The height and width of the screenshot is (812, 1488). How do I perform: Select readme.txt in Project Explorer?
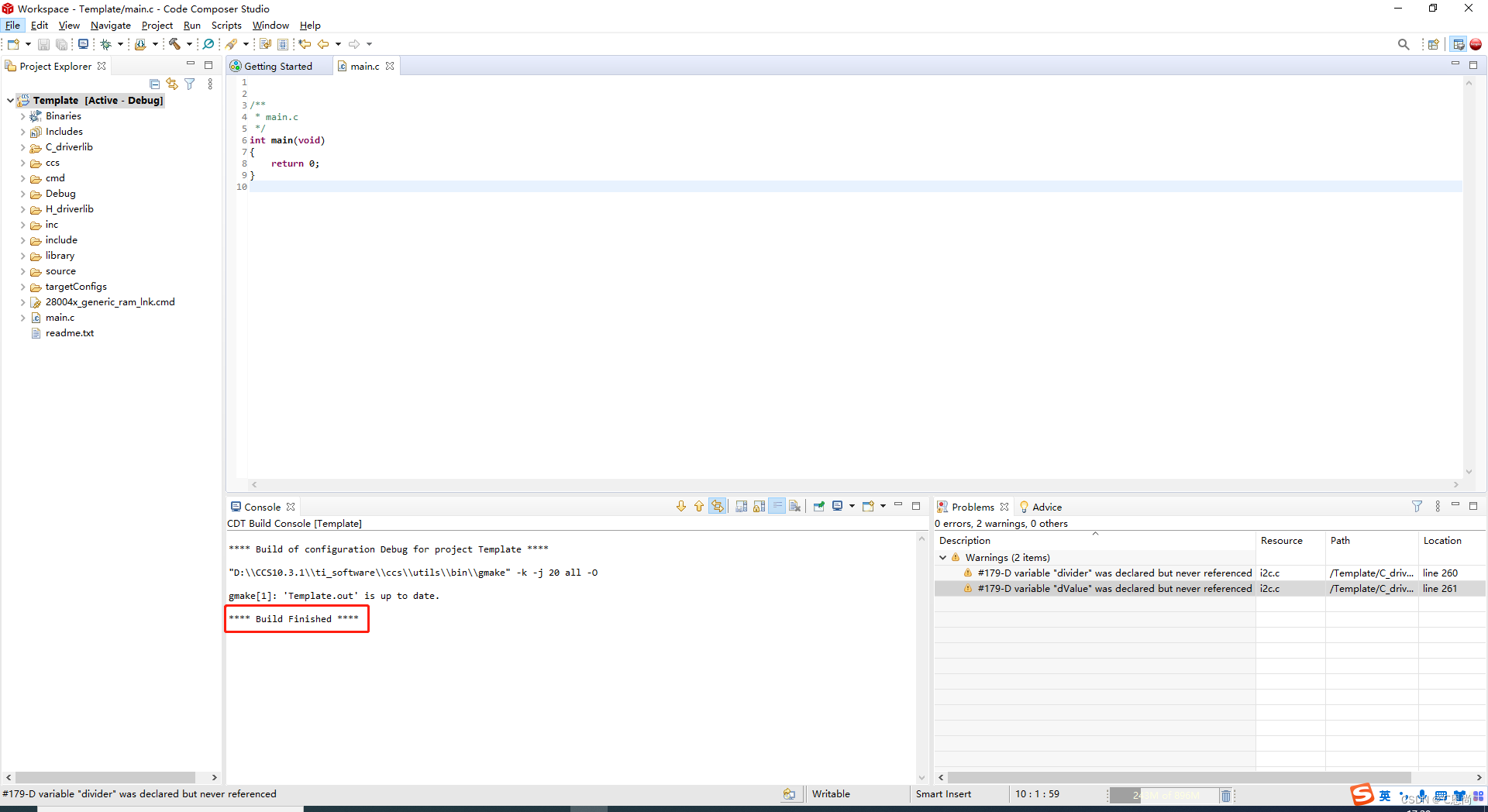coord(69,333)
